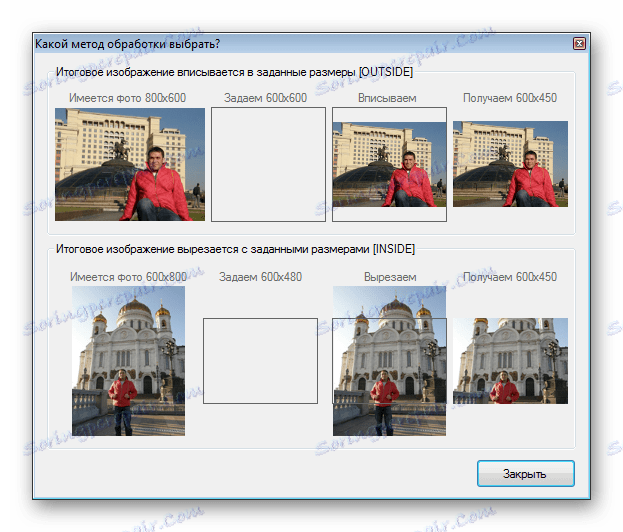This screenshot has width=623, height=532.
Task: Select the 600x800 cathedral source photo
Action: 128,361
